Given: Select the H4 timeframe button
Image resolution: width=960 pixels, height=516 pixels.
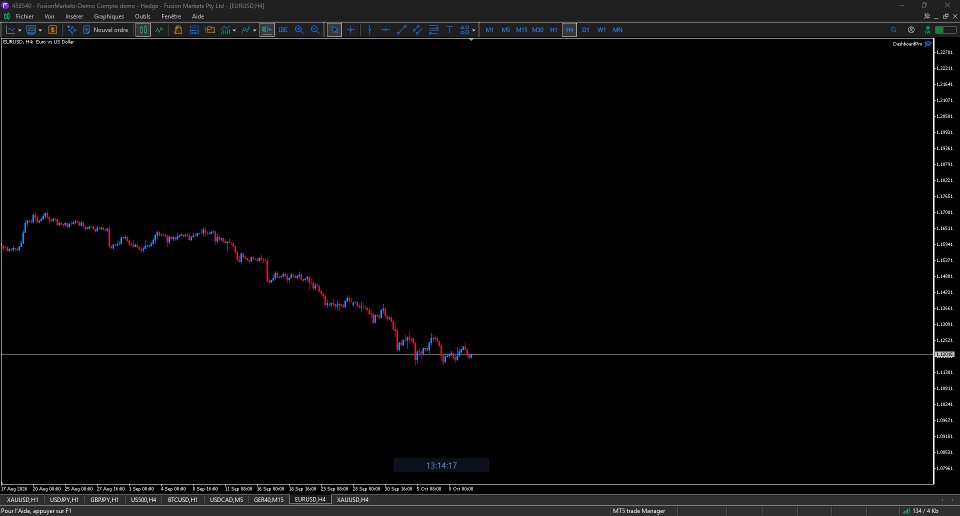Looking at the screenshot, I should (569, 29).
